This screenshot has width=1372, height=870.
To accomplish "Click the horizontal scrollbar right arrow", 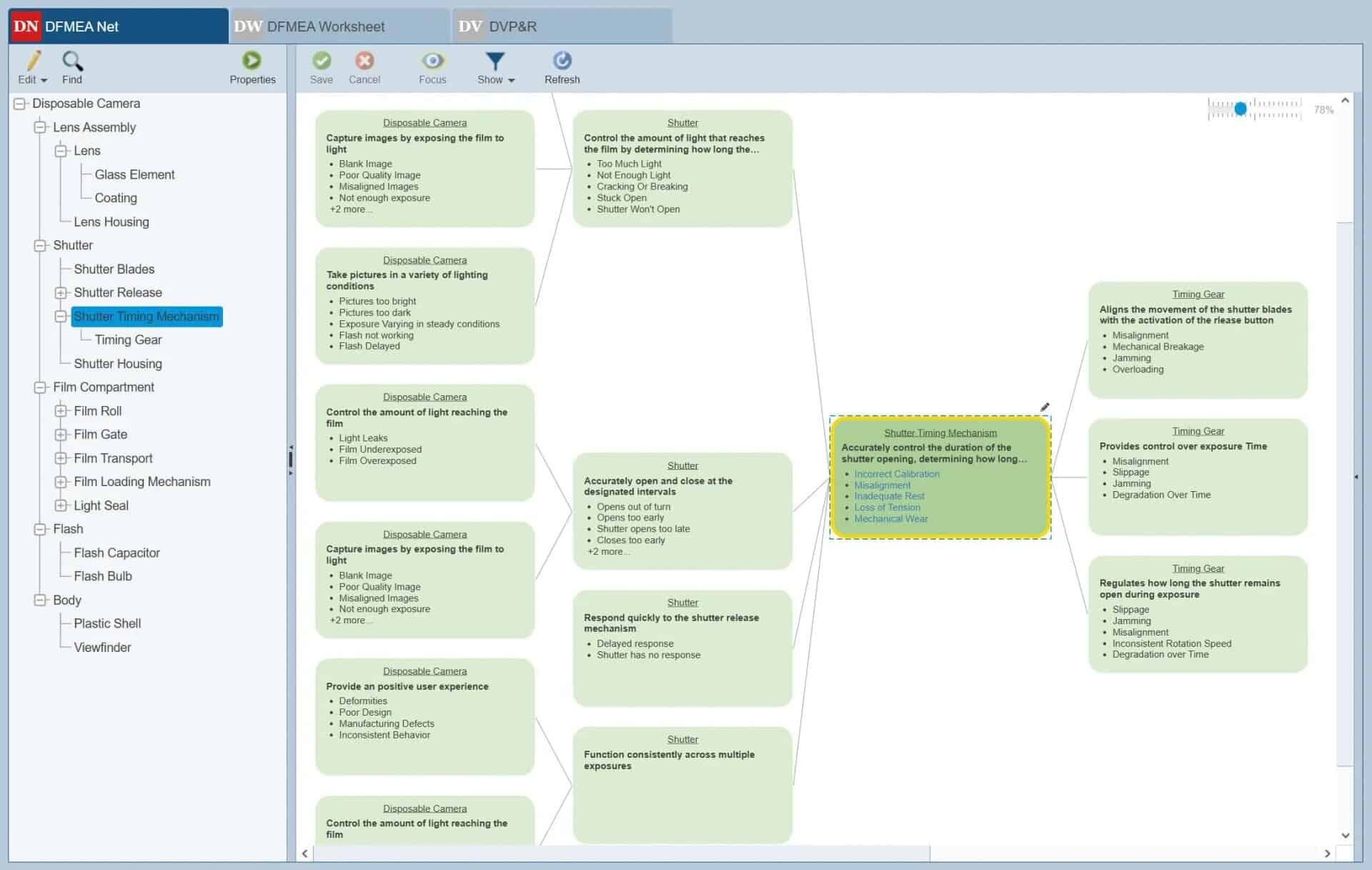I will pos(1327,854).
